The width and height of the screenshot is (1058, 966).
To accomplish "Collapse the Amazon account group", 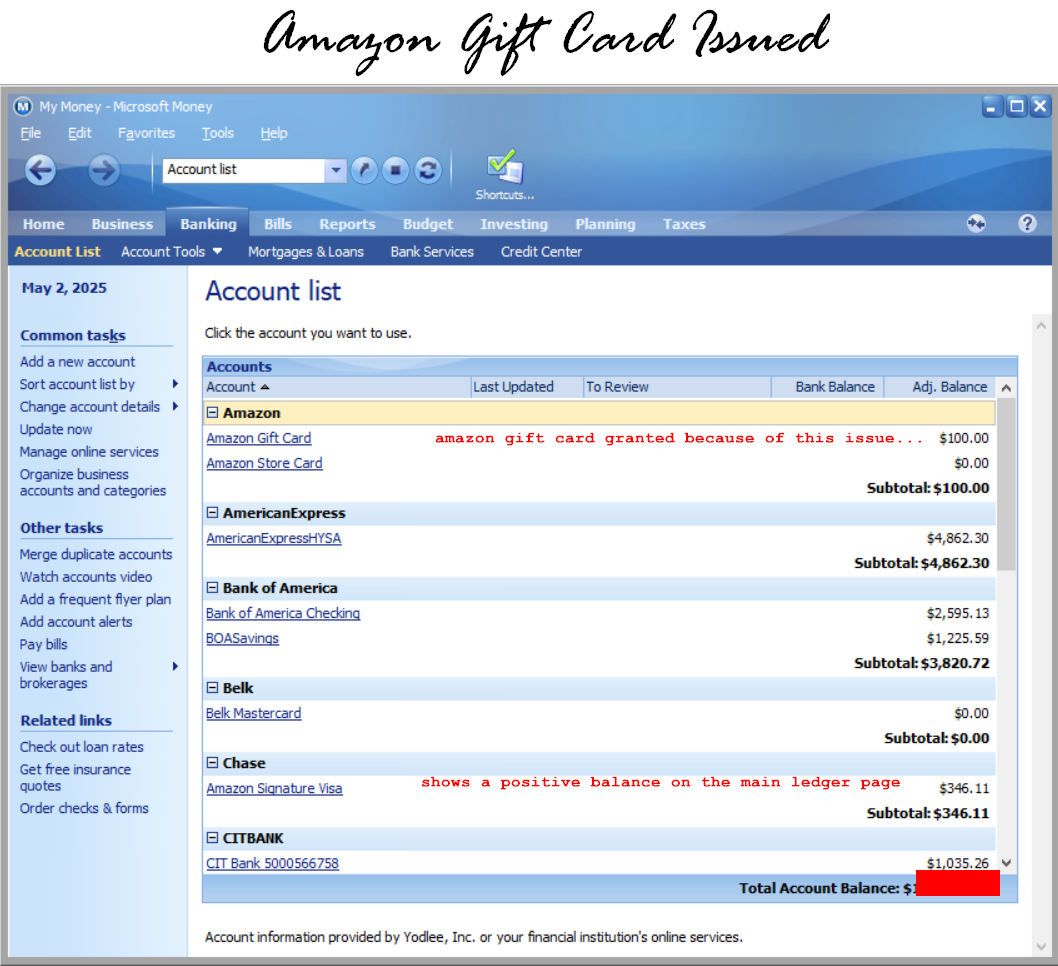I will click(213, 412).
